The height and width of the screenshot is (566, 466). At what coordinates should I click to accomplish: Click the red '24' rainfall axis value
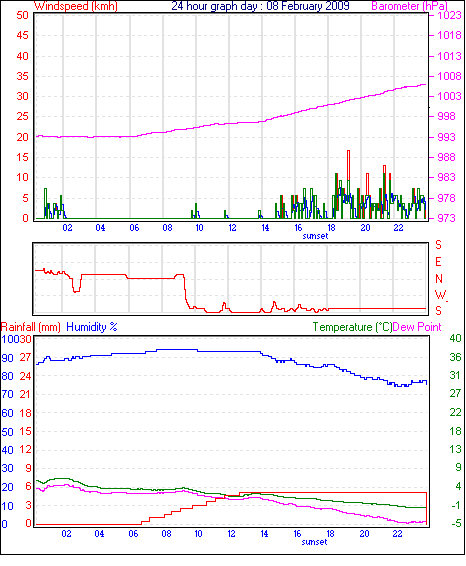point(25,376)
